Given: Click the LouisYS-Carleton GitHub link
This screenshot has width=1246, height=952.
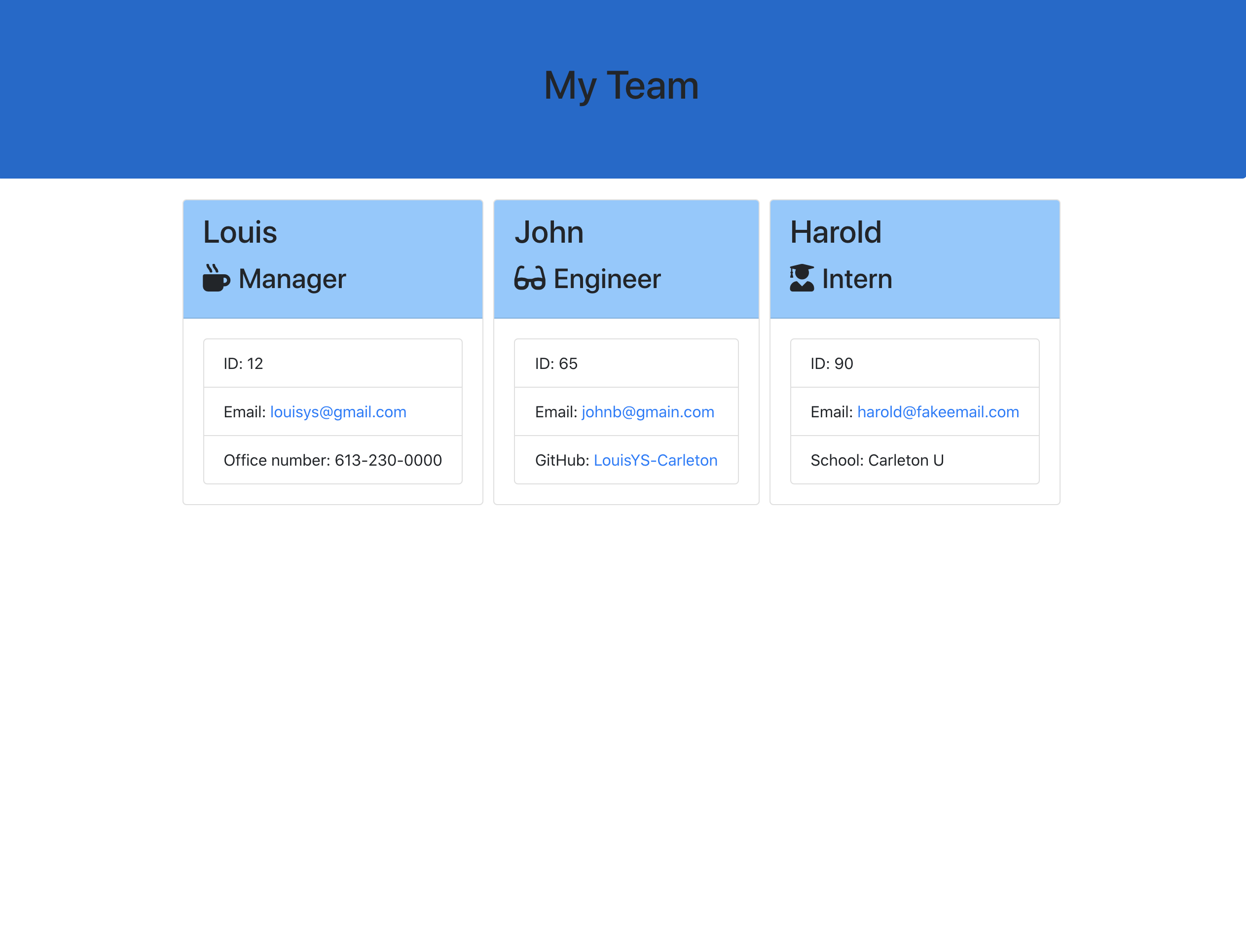Looking at the screenshot, I should [655, 459].
